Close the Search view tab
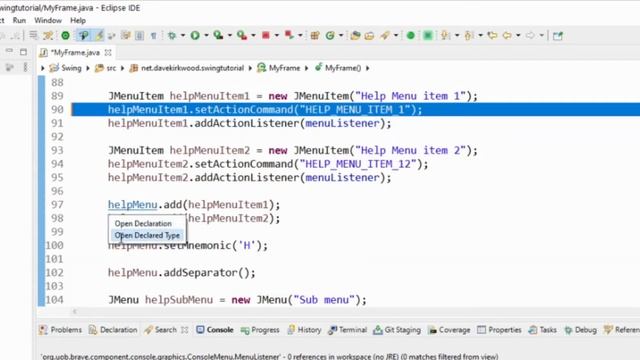This screenshot has height=360, width=640. [184, 330]
